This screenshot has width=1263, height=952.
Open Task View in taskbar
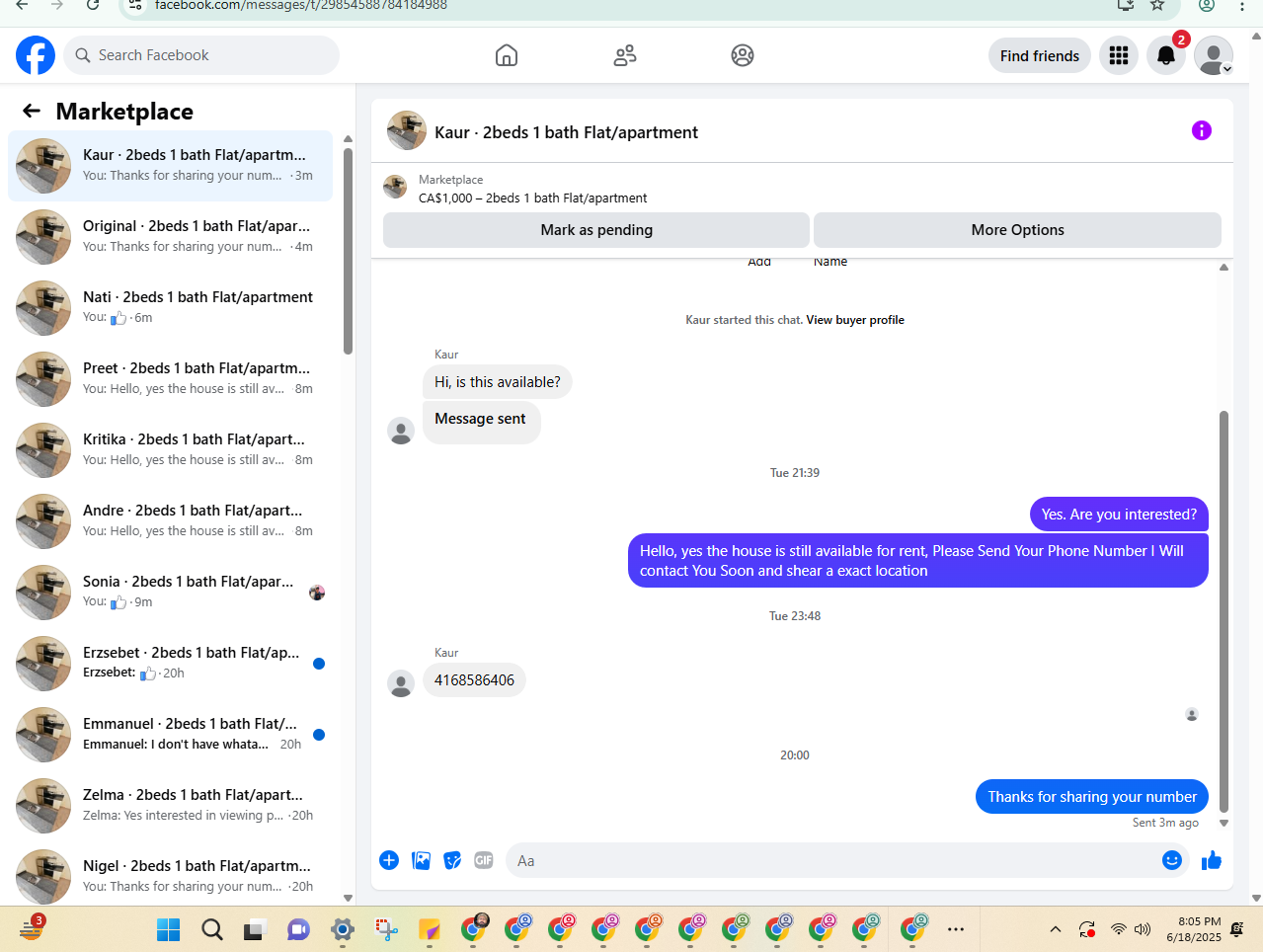(256, 929)
